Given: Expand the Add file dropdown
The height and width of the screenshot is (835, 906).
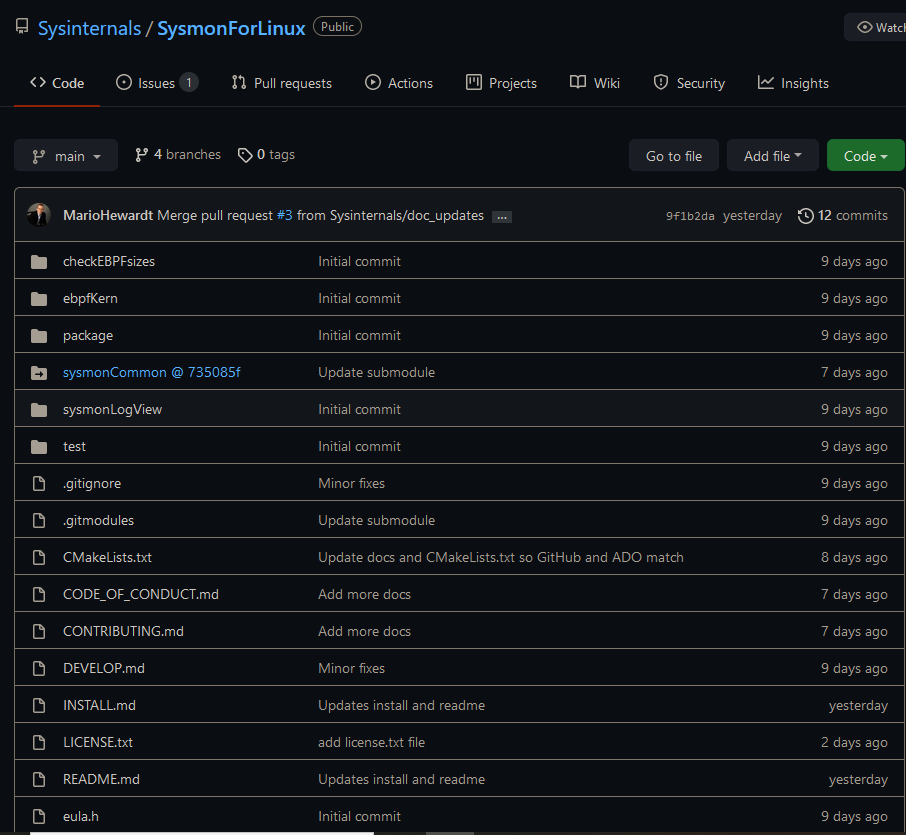Looking at the screenshot, I should point(773,156).
